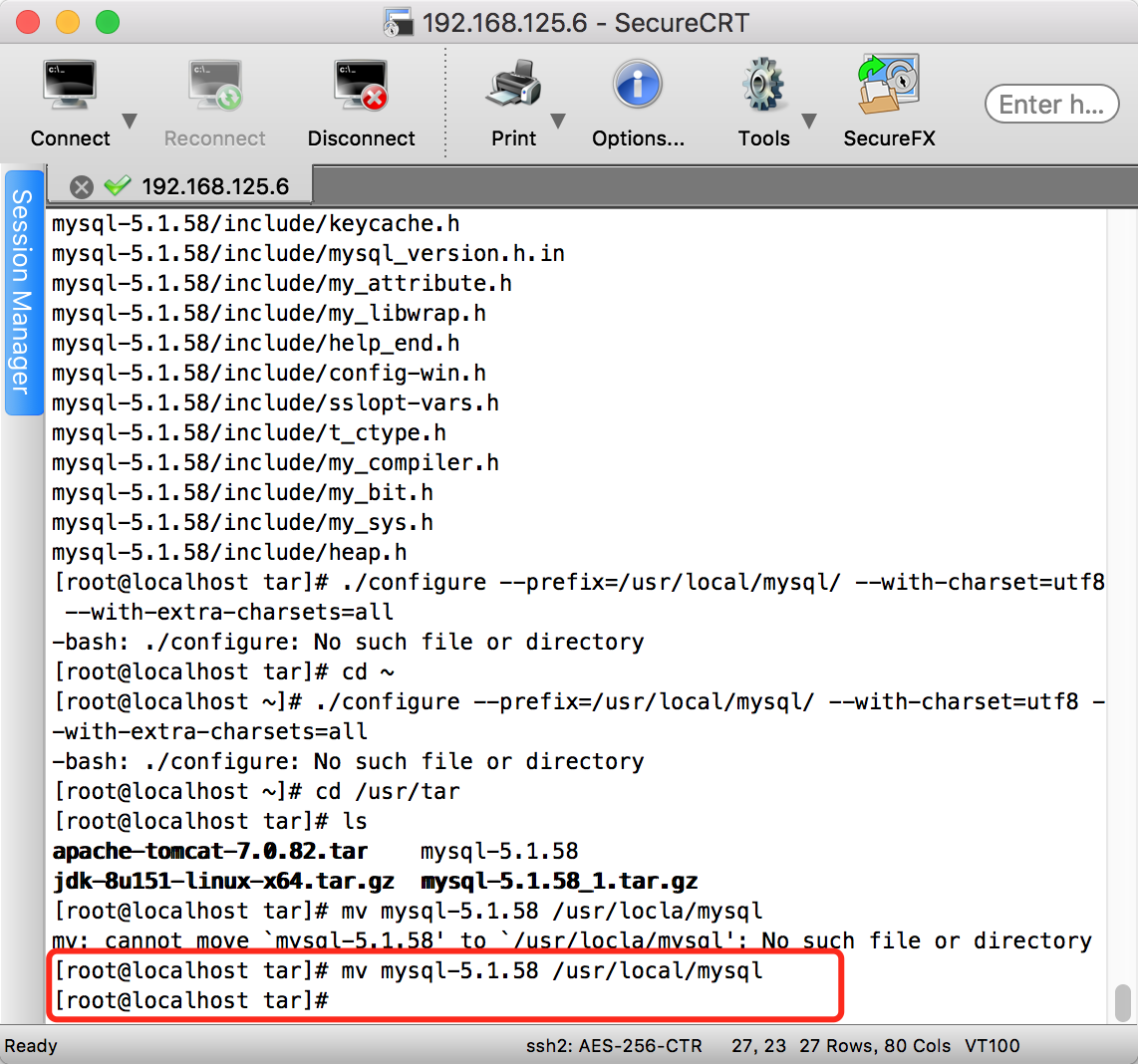Select the 192.168.125.6 session tab

coord(180,185)
